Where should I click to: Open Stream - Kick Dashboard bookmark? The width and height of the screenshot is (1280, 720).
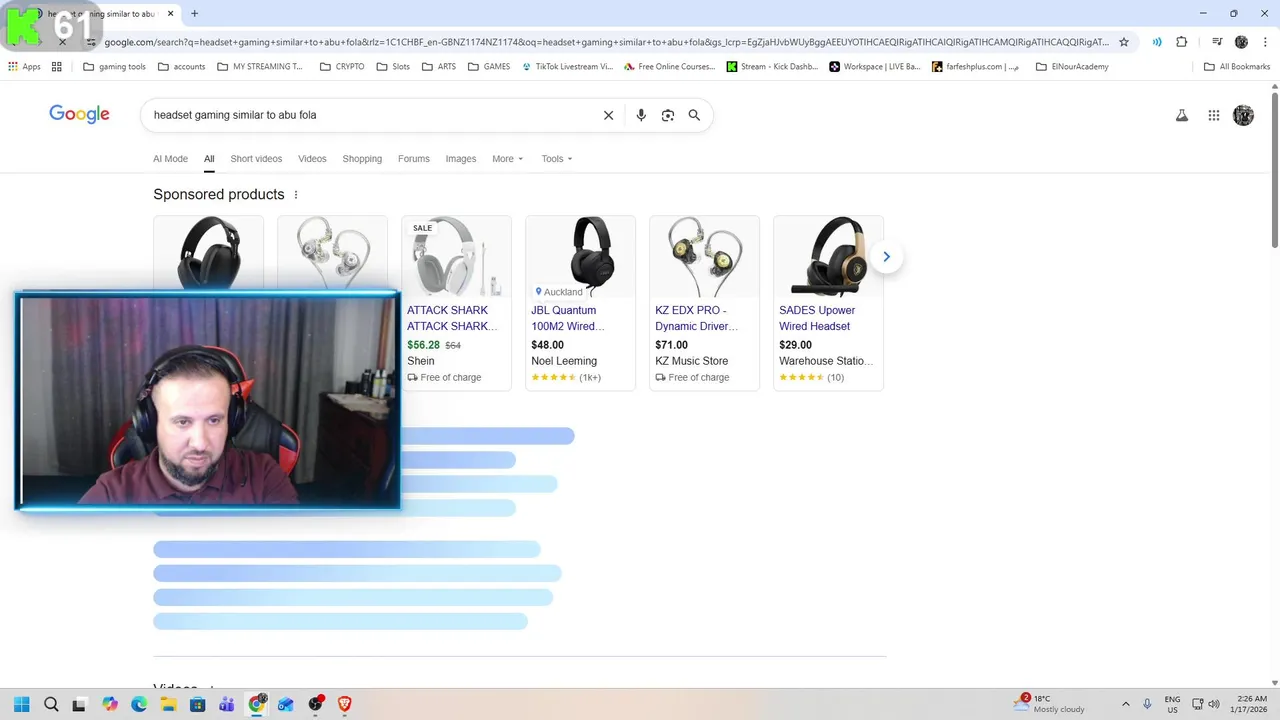tap(772, 67)
